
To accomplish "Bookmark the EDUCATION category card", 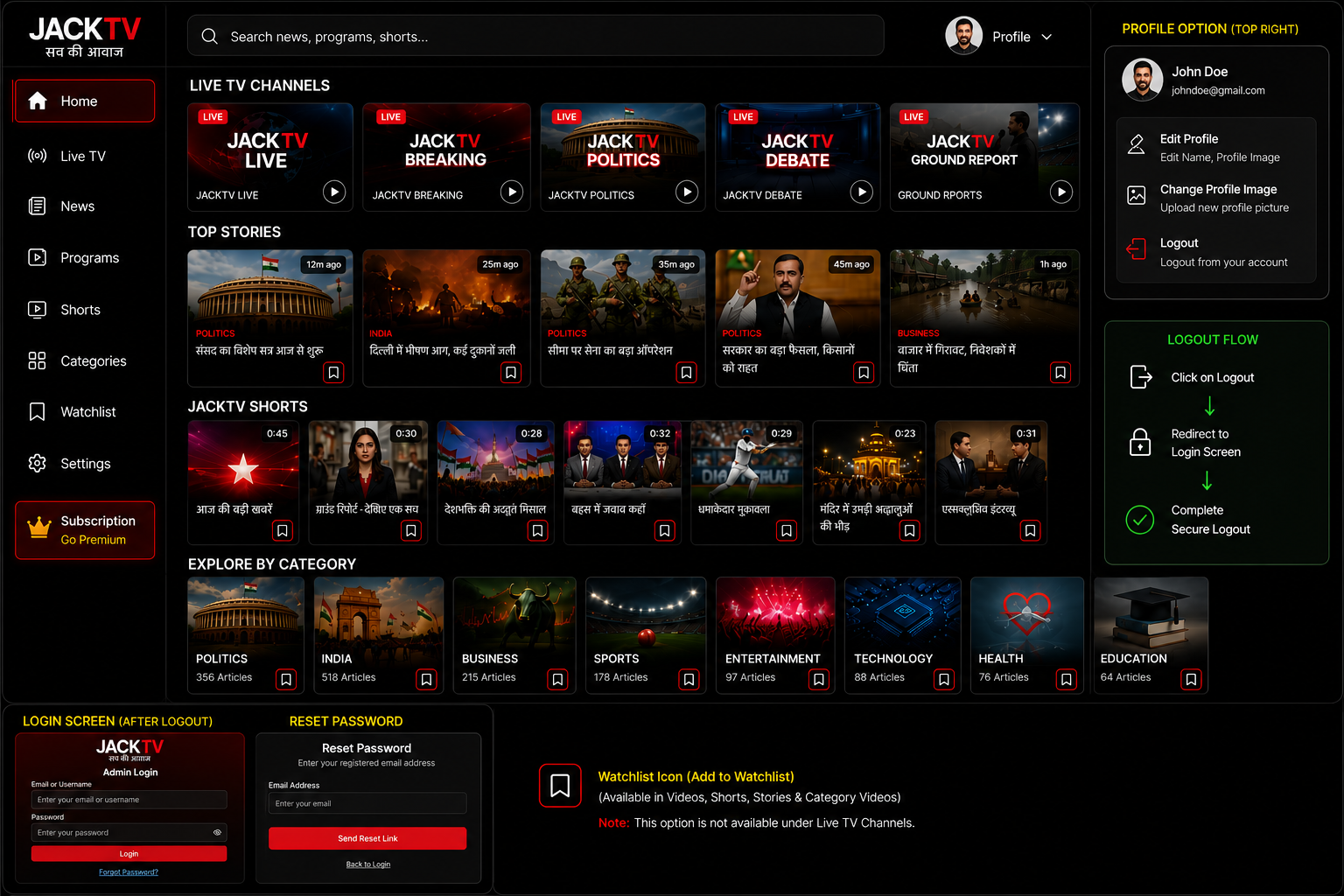I will tap(1191, 679).
